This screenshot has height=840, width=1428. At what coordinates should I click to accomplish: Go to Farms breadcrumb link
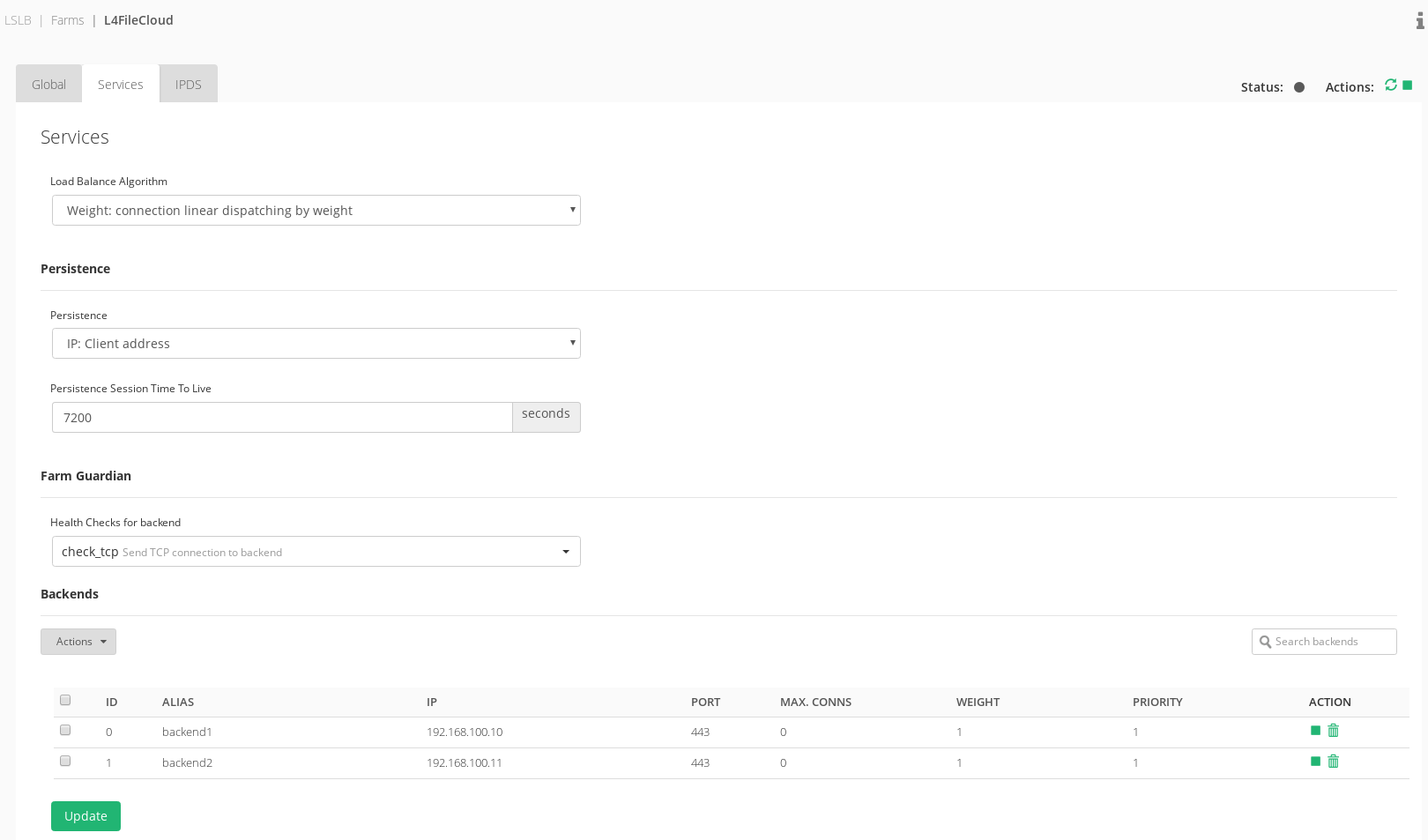[x=68, y=20]
